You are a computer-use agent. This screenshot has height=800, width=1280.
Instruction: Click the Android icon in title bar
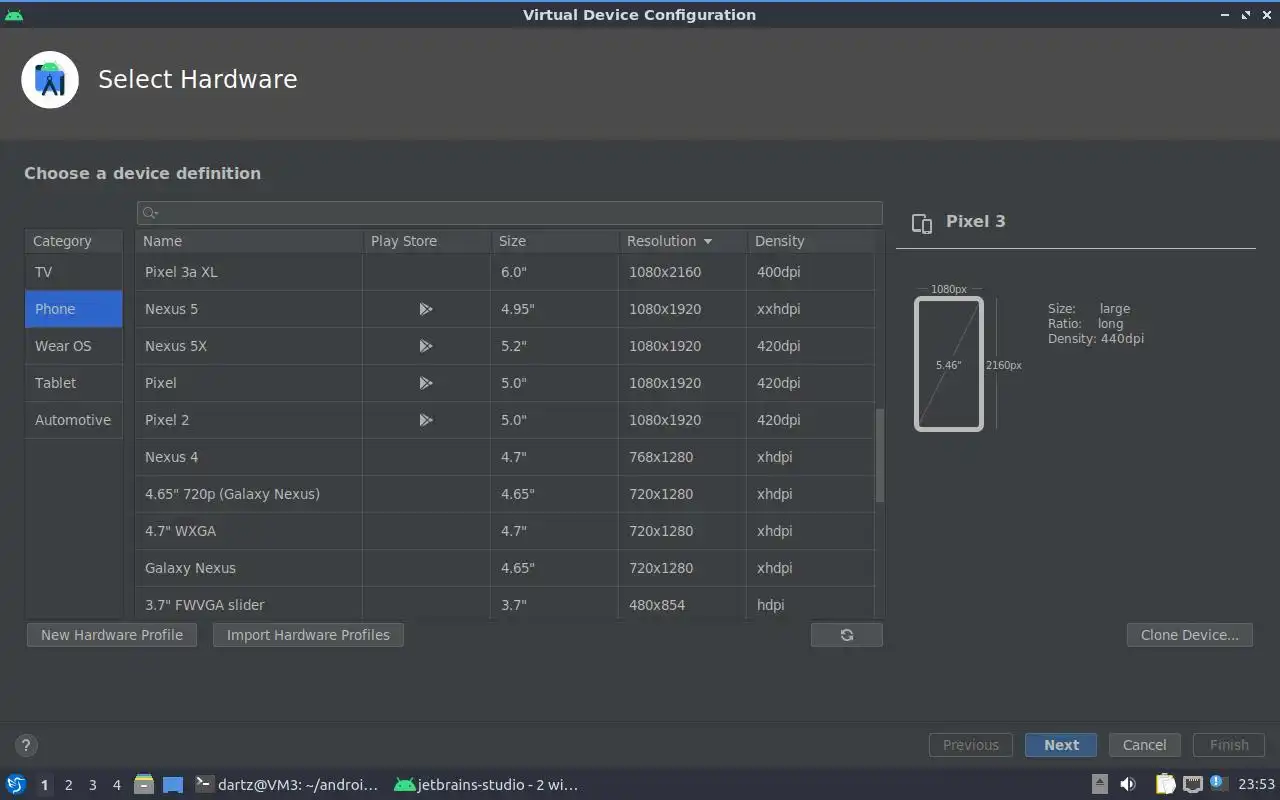pos(14,15)
